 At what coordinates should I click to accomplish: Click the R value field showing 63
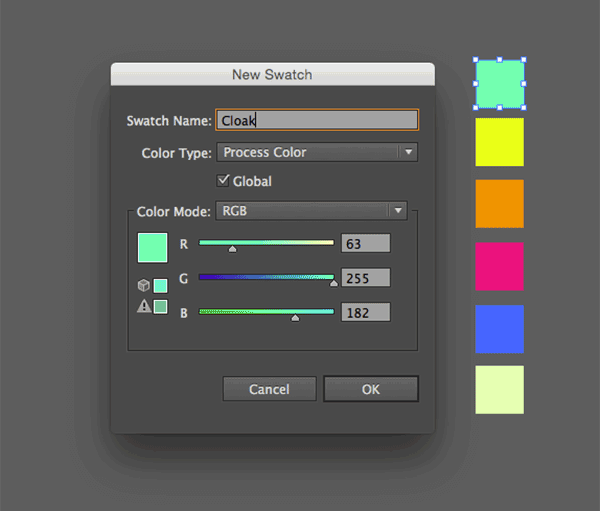(x=365, y=243)
